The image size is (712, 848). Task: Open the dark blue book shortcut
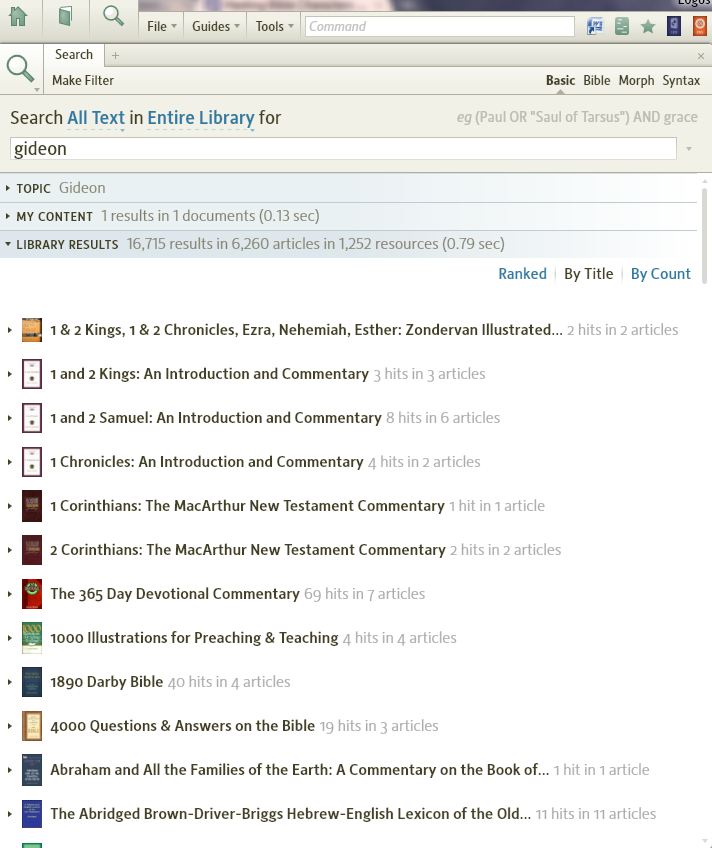(674, 26)
